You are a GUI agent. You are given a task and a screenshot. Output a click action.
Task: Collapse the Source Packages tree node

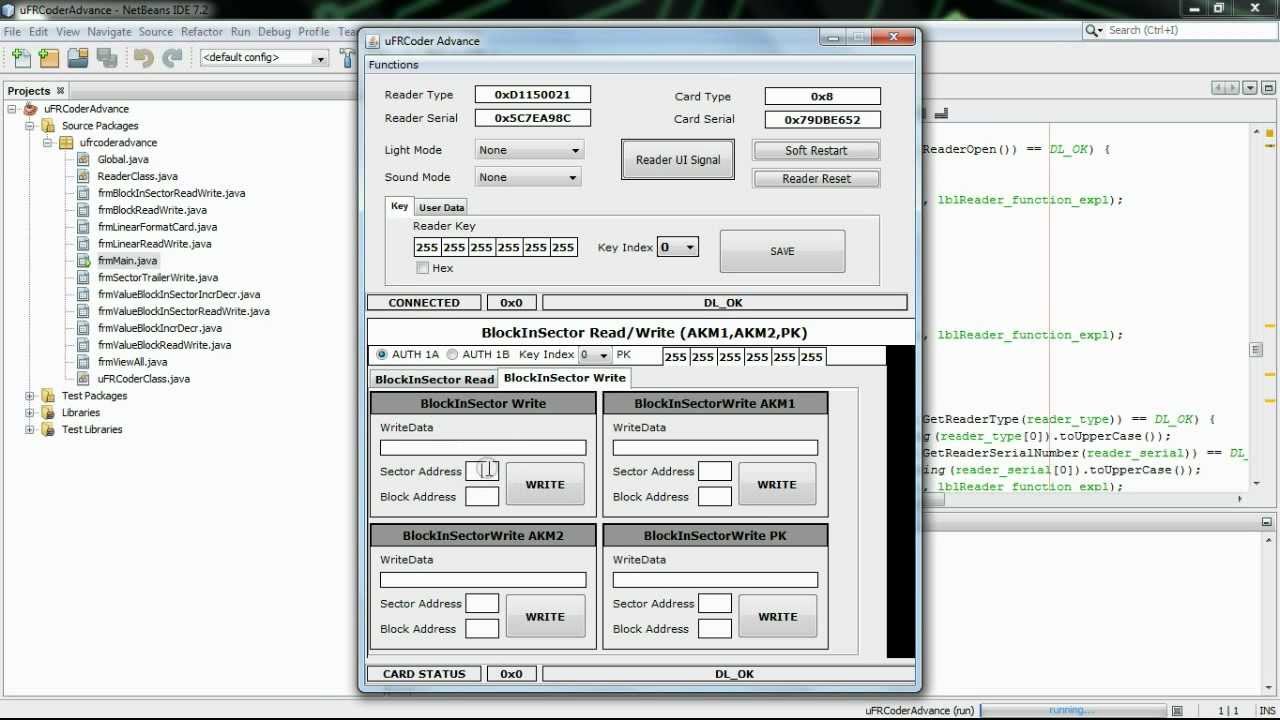point(30,126)
